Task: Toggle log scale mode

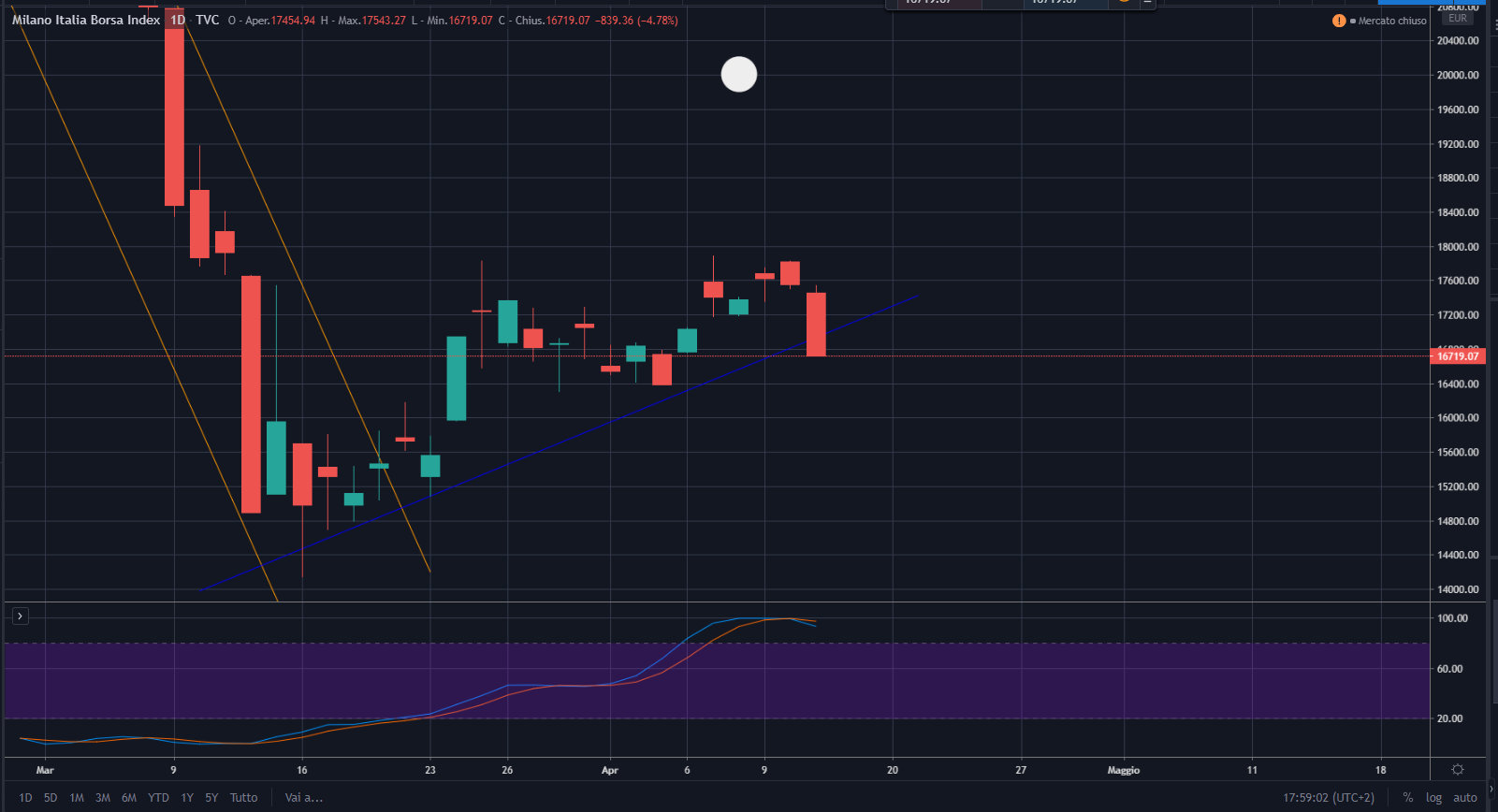Action: tap(1433, 798)
